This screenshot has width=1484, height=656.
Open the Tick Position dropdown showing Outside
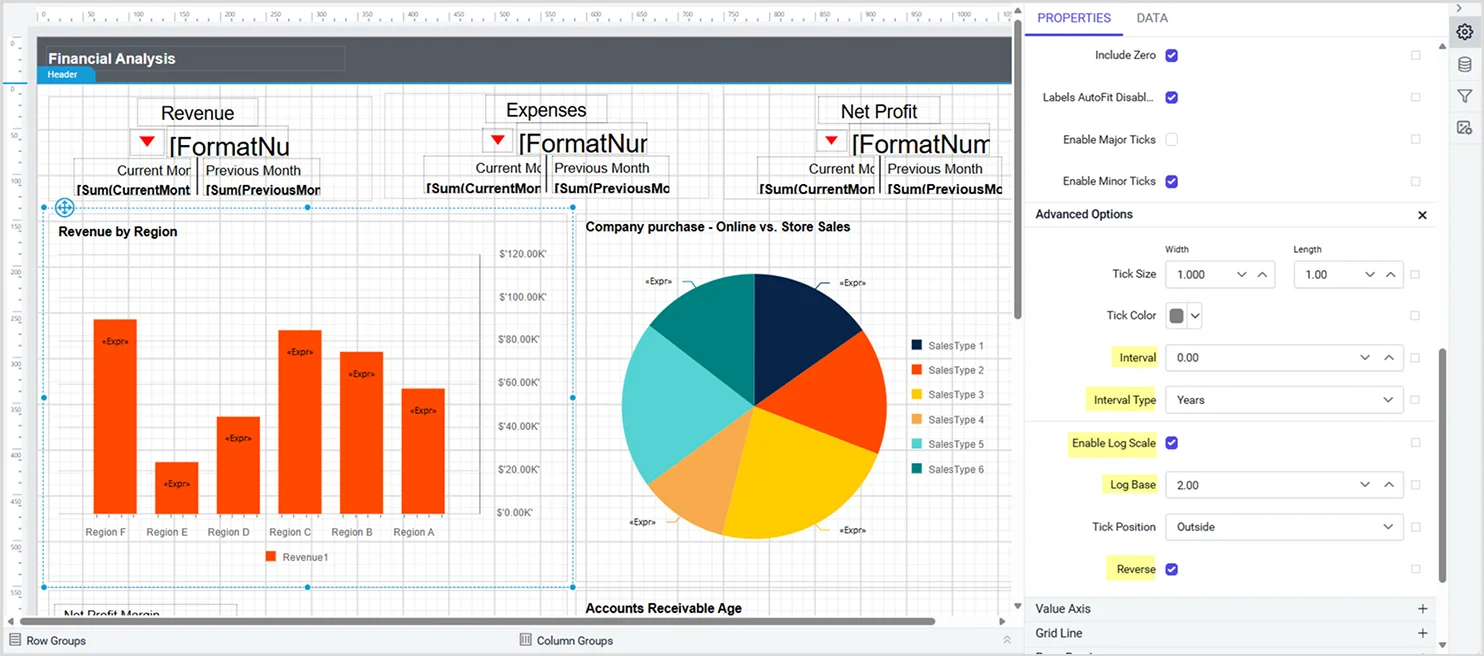tap(1284, 527)
